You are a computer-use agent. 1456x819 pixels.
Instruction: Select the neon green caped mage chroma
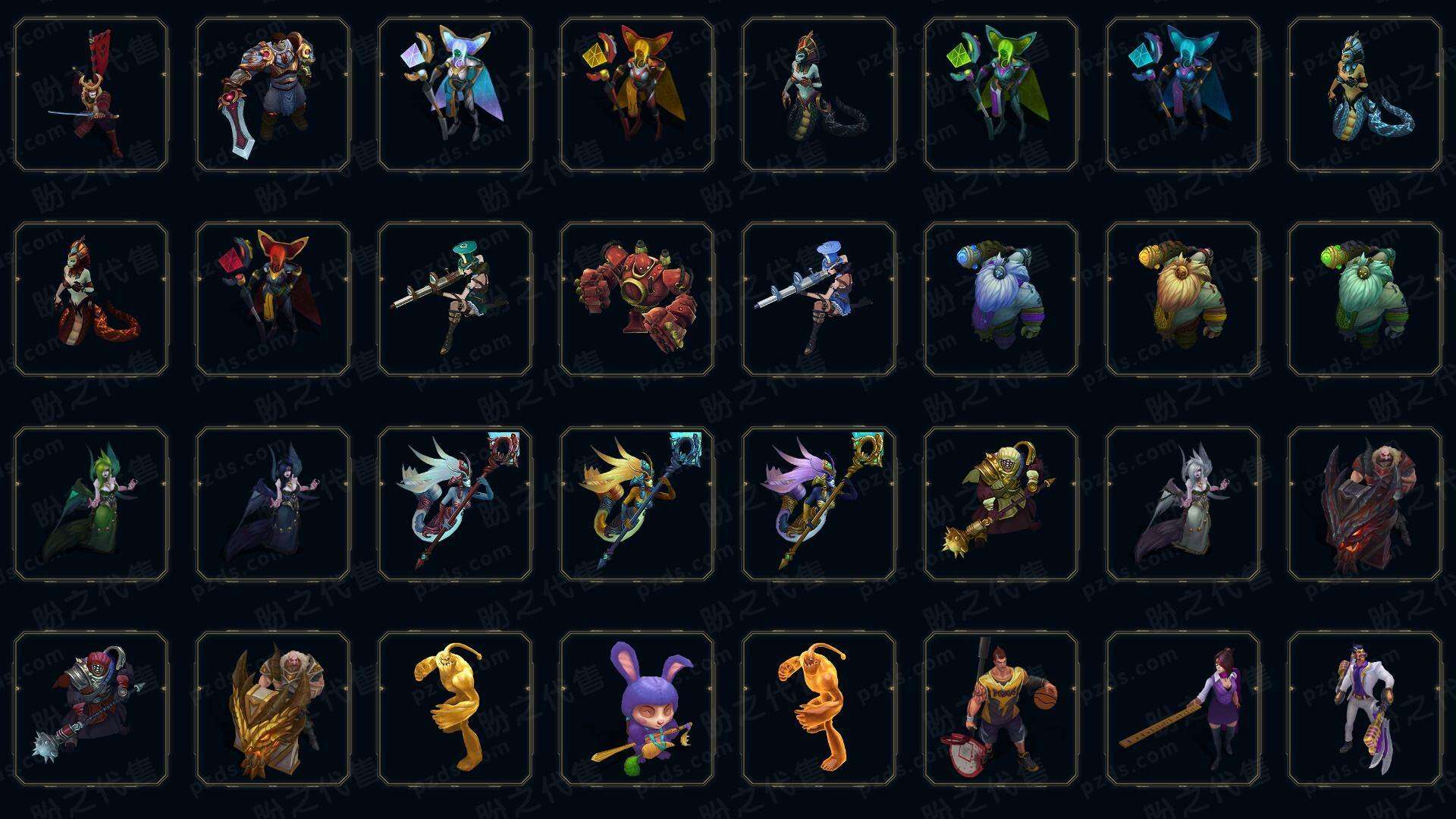coord(1001,95)
